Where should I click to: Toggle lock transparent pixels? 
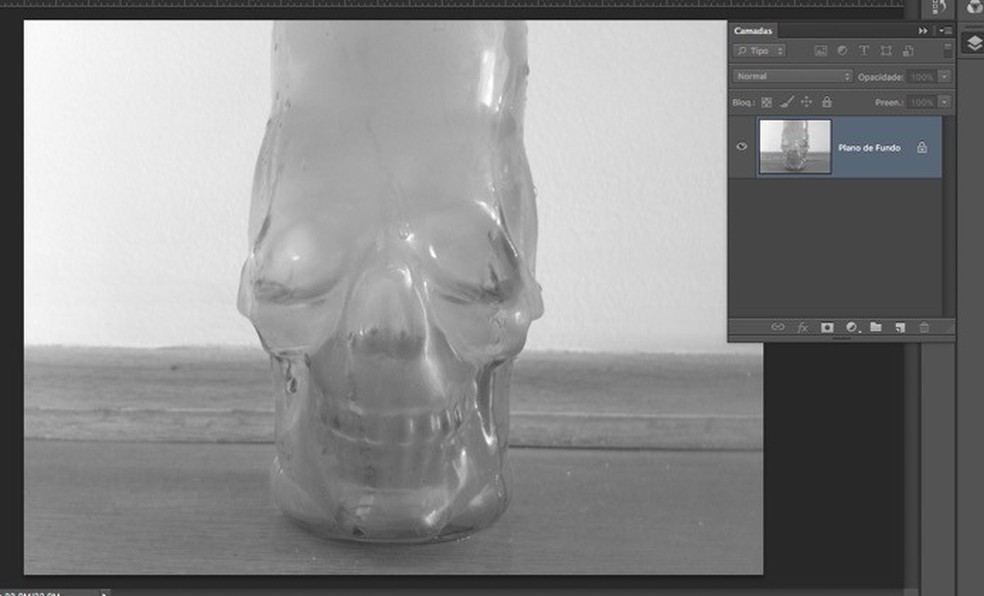pos(767,102)
